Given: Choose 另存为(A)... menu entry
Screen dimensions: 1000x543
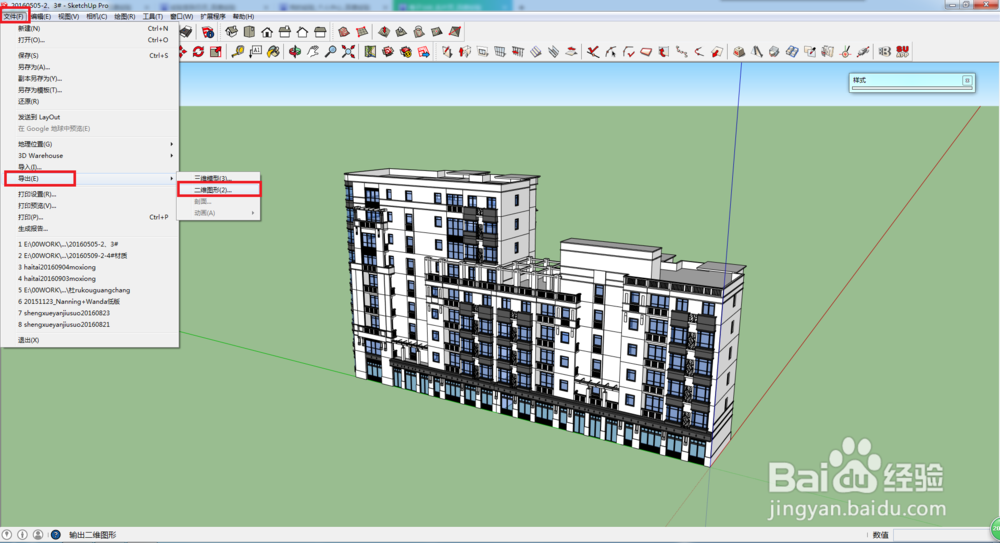Looking at the screenshot, I should 89,67.
